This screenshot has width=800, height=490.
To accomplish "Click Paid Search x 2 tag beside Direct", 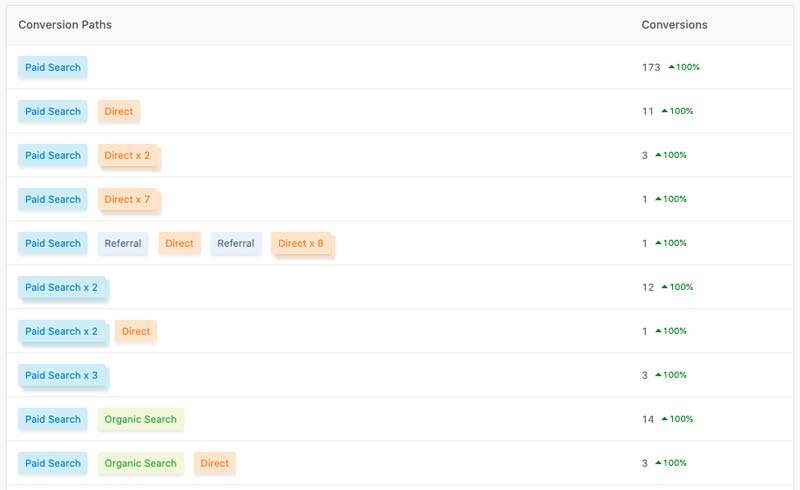I will [x=62, y=332].
